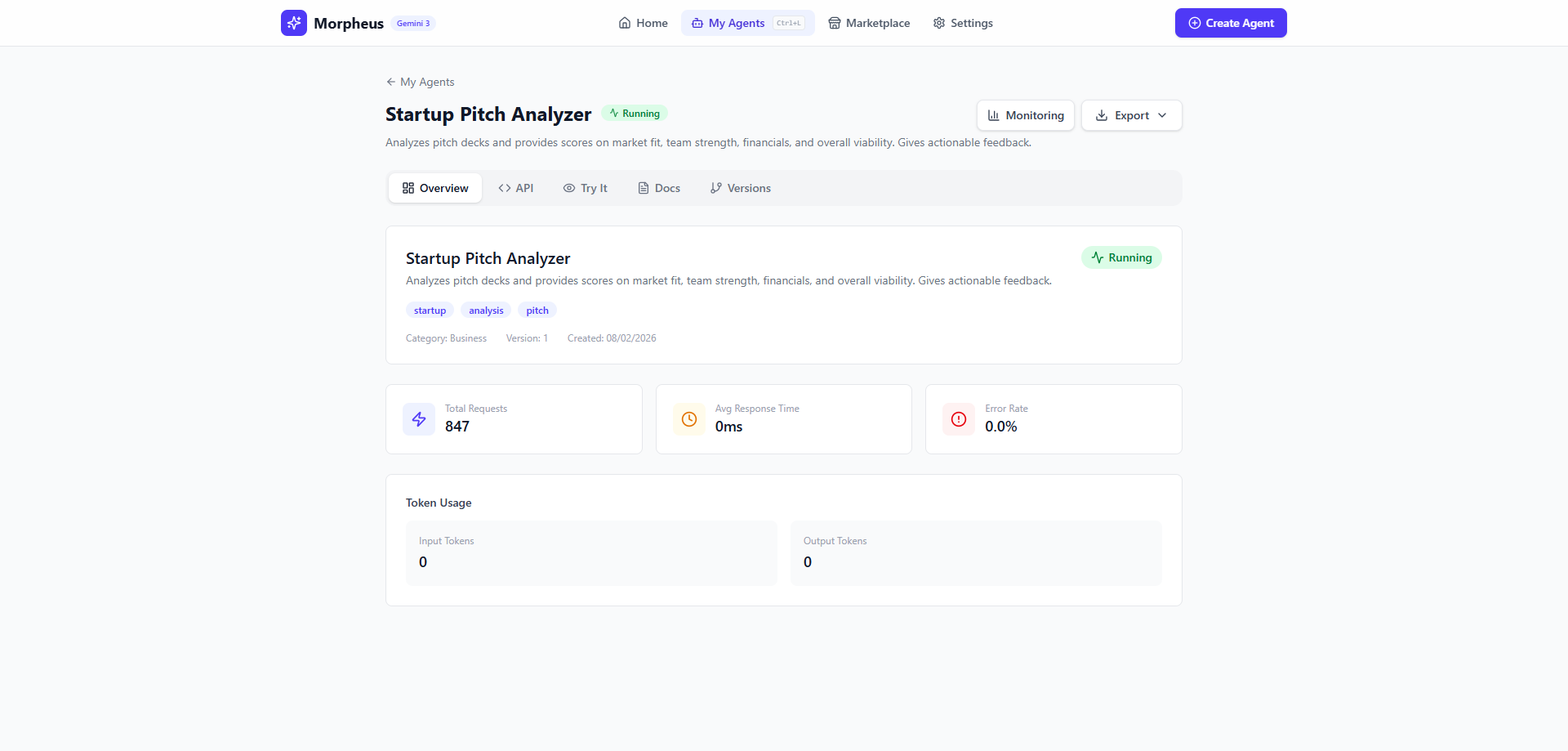Click the download icon on Export
The height and width of the screenshot is (751, 1568).
tap(1102, 115)
